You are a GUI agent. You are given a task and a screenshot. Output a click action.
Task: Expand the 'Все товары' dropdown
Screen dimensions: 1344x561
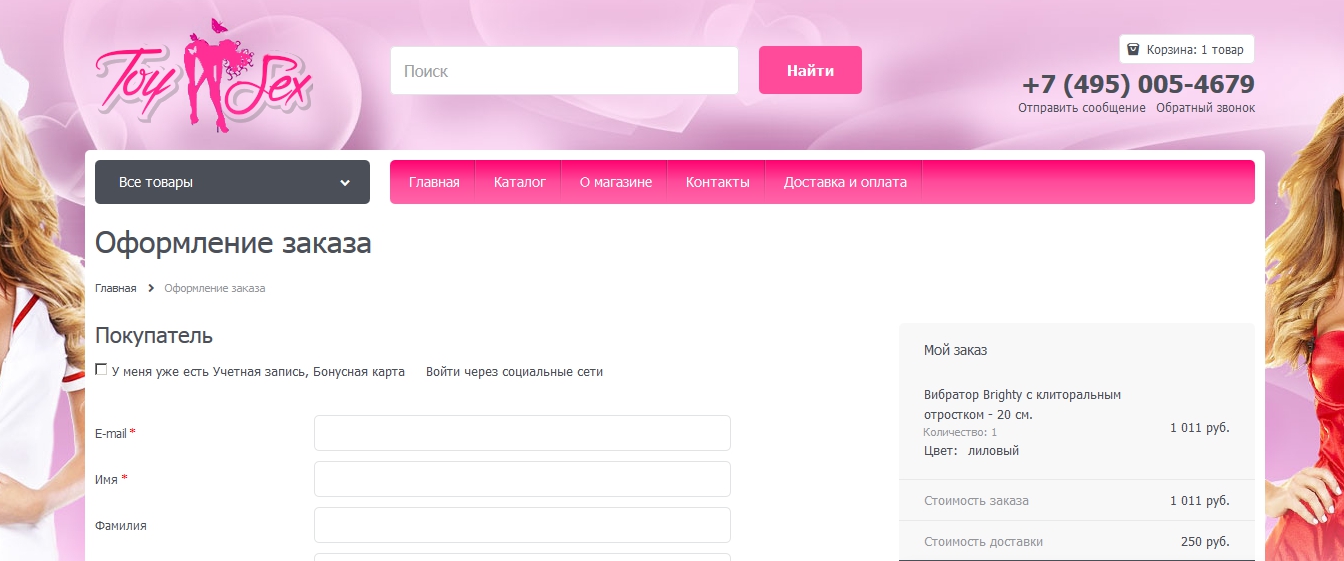tap(232, 182)
